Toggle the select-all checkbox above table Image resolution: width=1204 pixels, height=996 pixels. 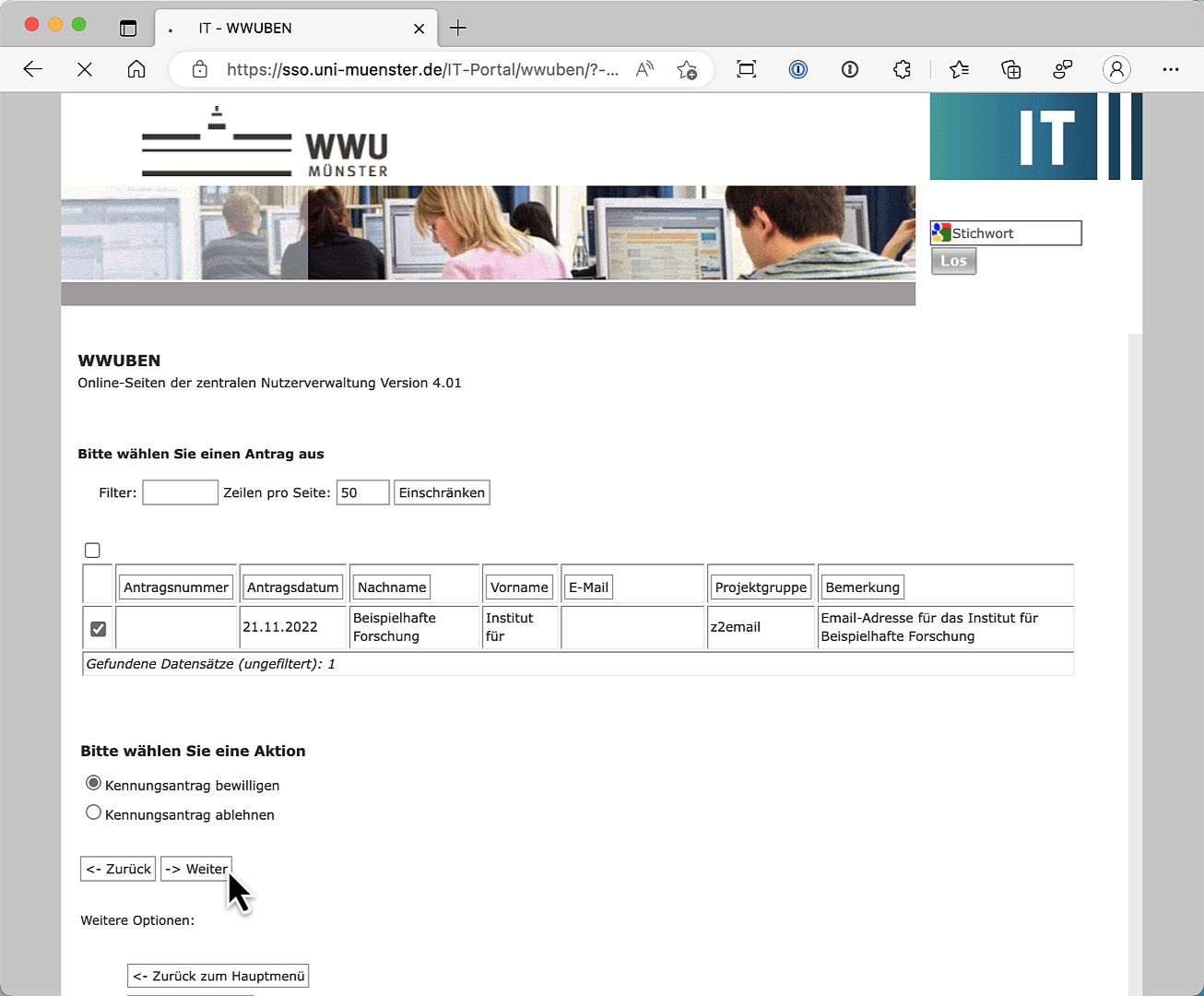pos(92,551)
